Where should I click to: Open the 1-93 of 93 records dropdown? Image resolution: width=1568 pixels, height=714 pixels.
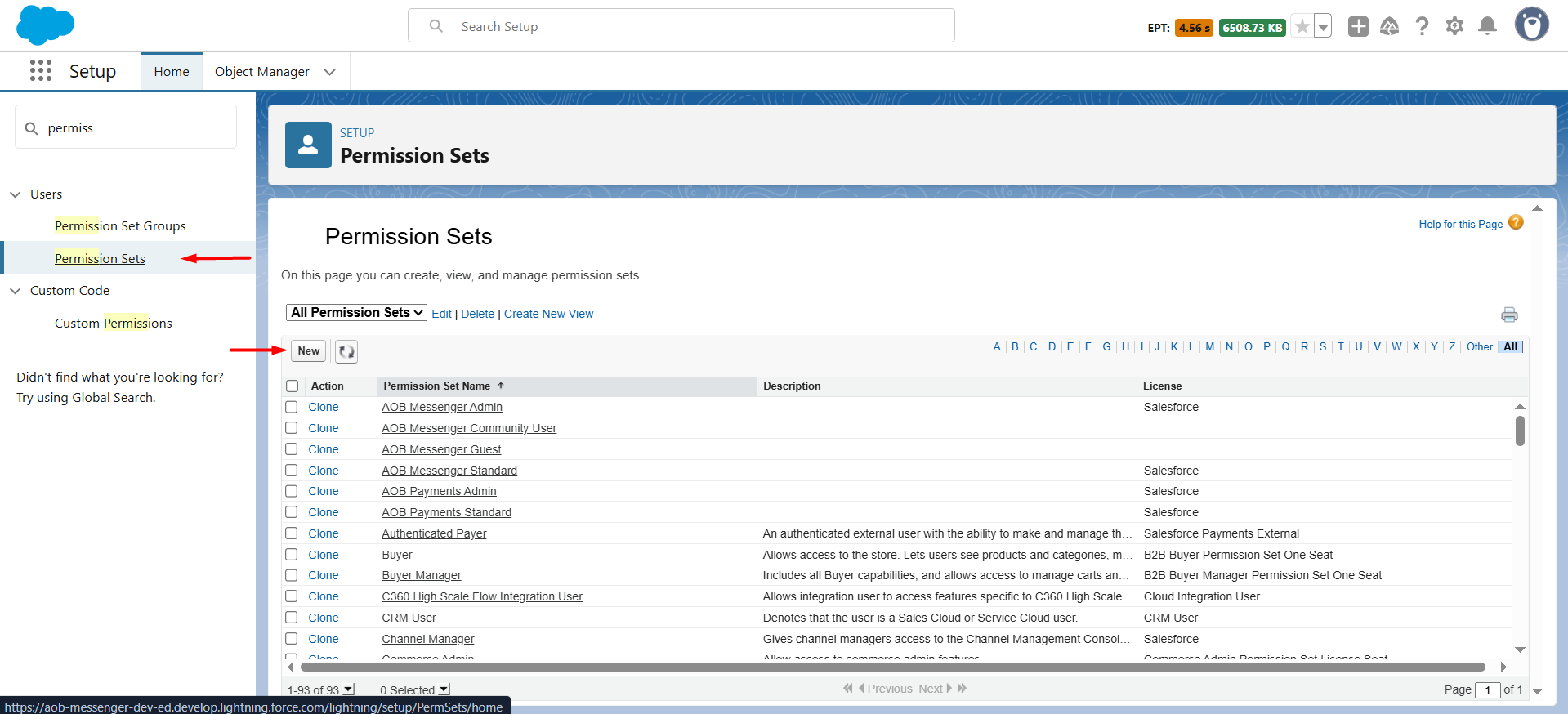[x=349, y=689]
